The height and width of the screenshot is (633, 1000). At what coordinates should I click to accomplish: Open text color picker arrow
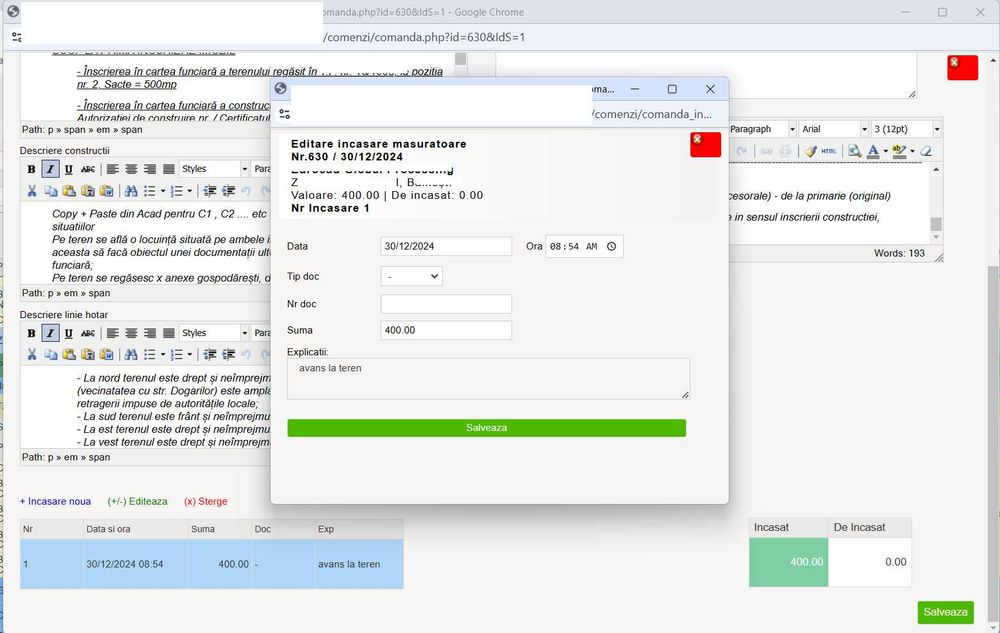(885, 151)
